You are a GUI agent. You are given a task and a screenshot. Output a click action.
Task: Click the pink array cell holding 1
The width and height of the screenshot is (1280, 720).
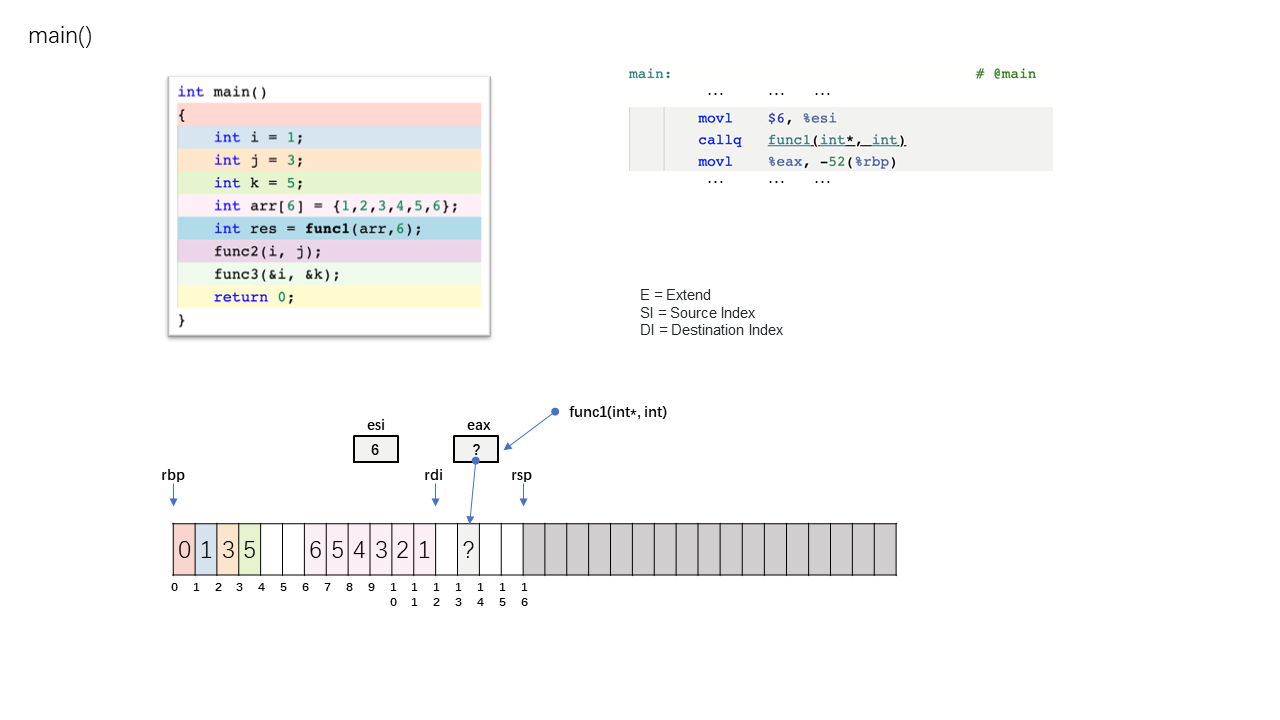[x=425, y=549]
